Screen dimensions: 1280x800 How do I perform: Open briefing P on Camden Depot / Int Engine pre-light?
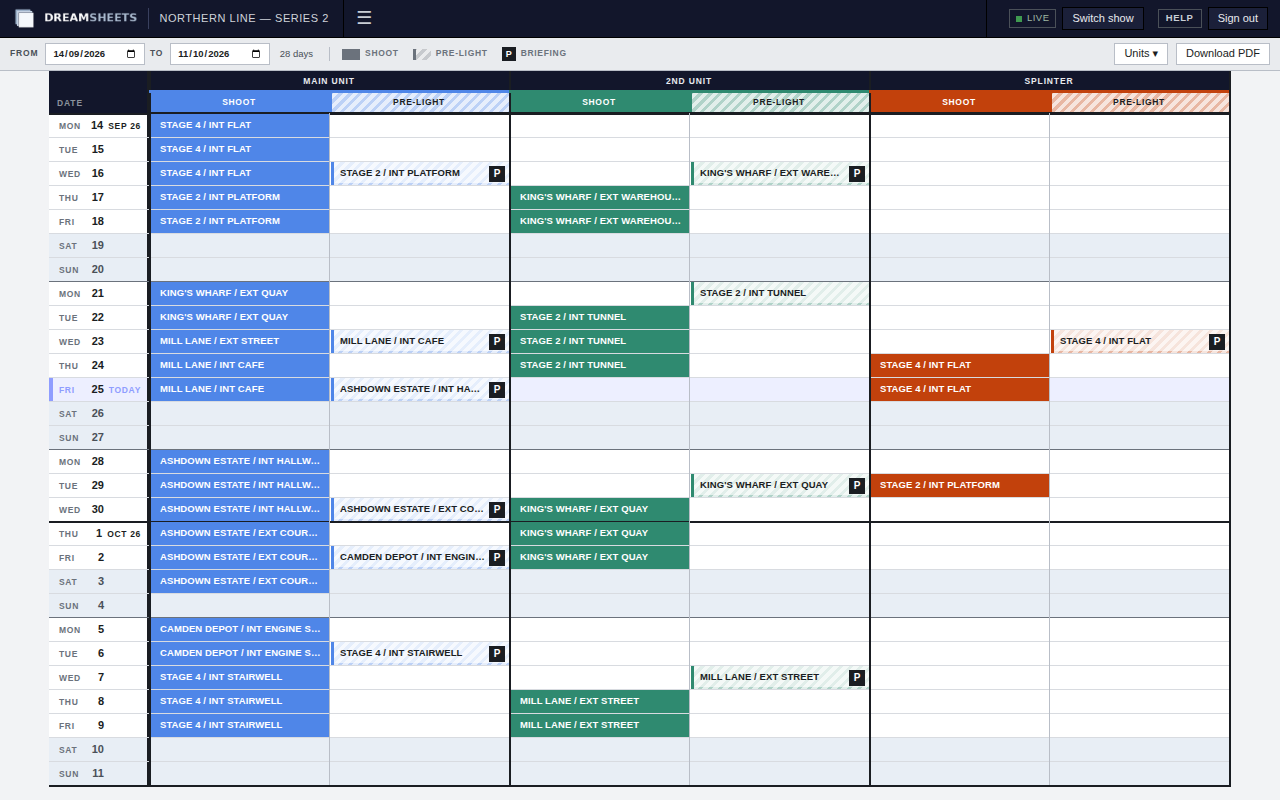[x=497, y=558]
